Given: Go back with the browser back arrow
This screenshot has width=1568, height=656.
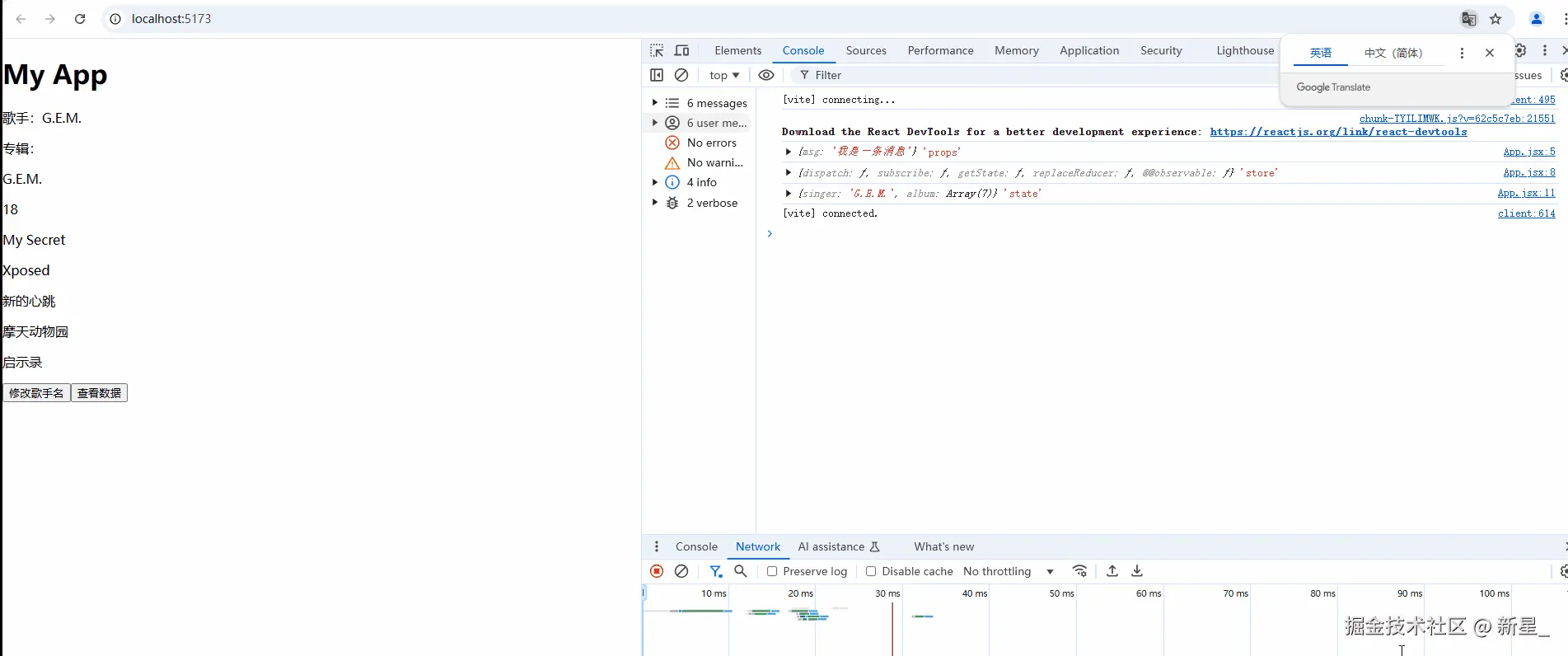Looking at the screenshot, I should click(21, 19).
